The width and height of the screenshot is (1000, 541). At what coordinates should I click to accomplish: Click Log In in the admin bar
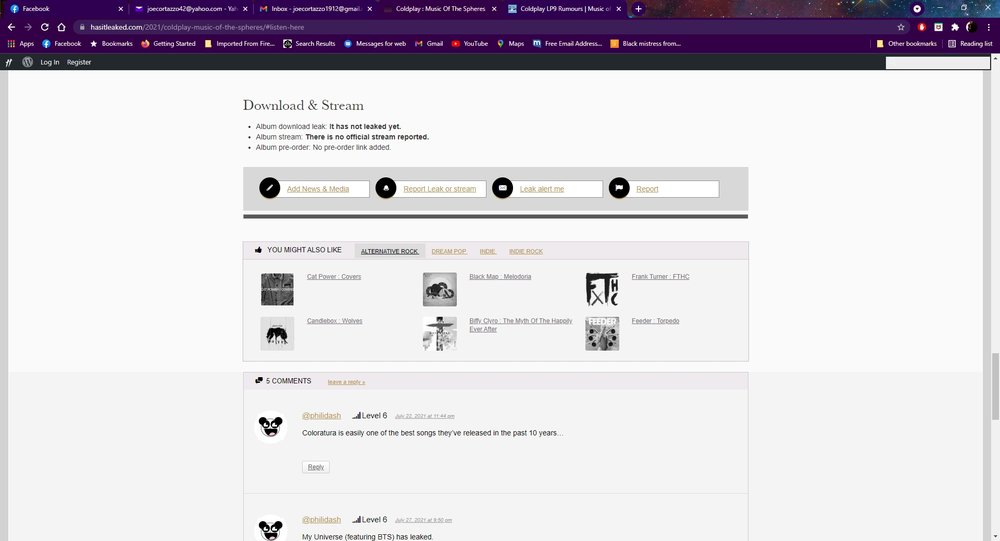pos(50,62)
